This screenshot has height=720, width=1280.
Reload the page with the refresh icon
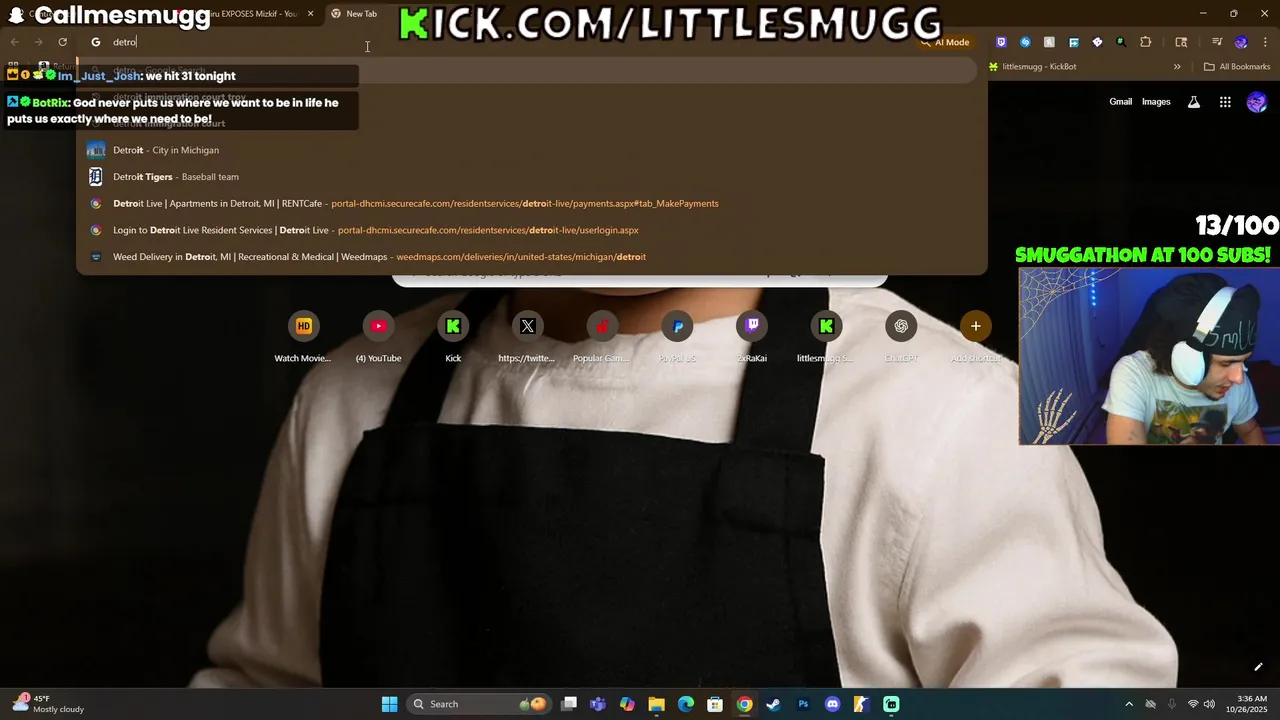(62, 42)
